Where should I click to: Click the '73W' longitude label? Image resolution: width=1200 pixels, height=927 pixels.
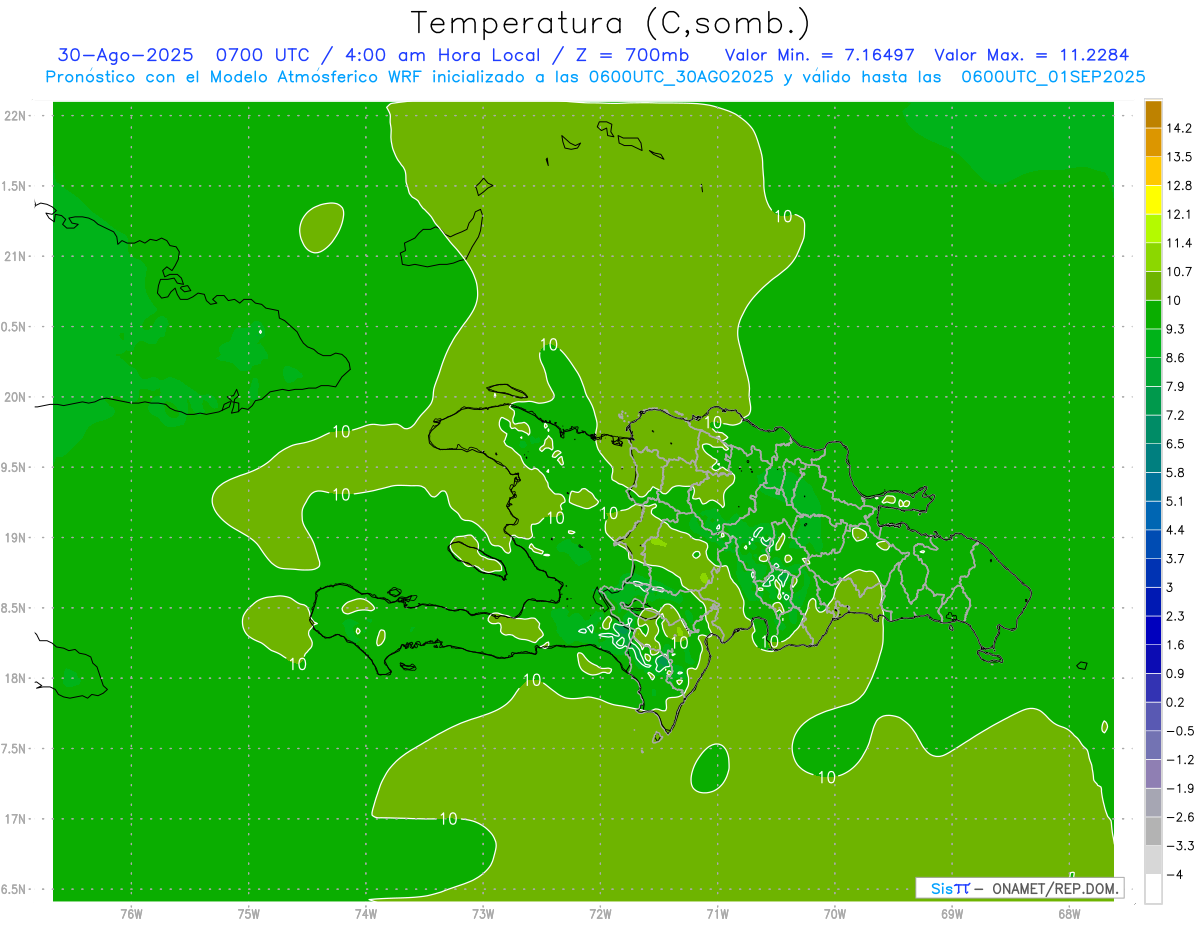click(x=483, y=914)
